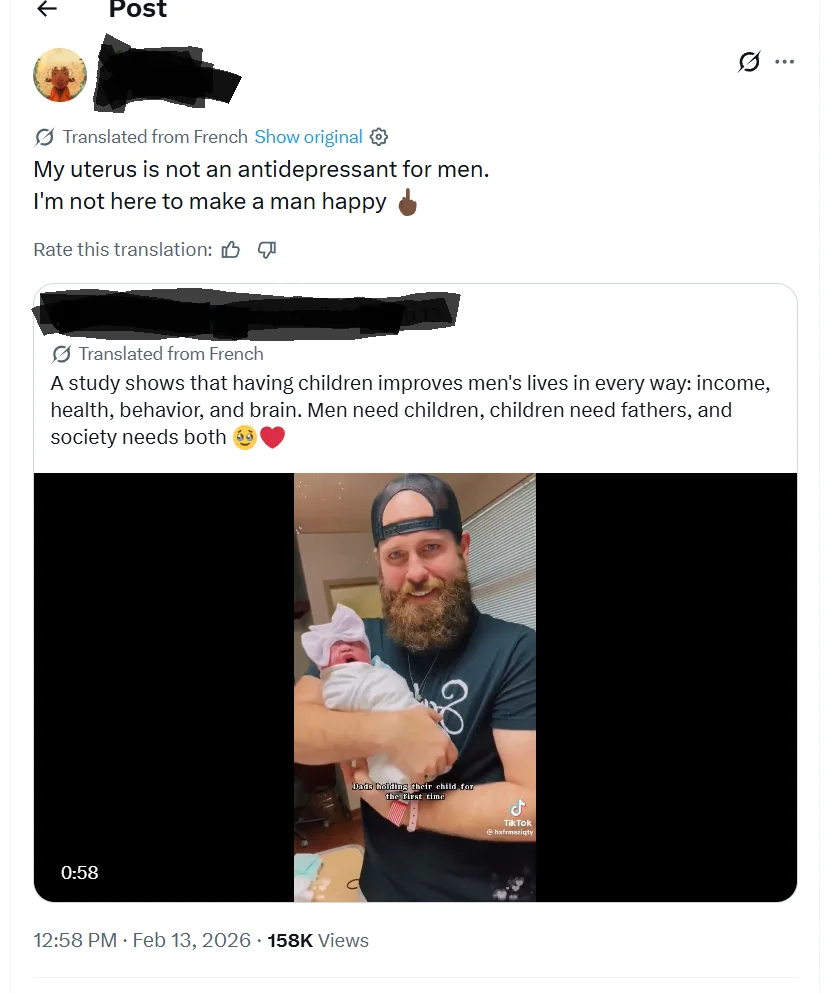The image size is (835, 993).
Task: Click the translate icon inside quoted post
Action: pos(61,354)
